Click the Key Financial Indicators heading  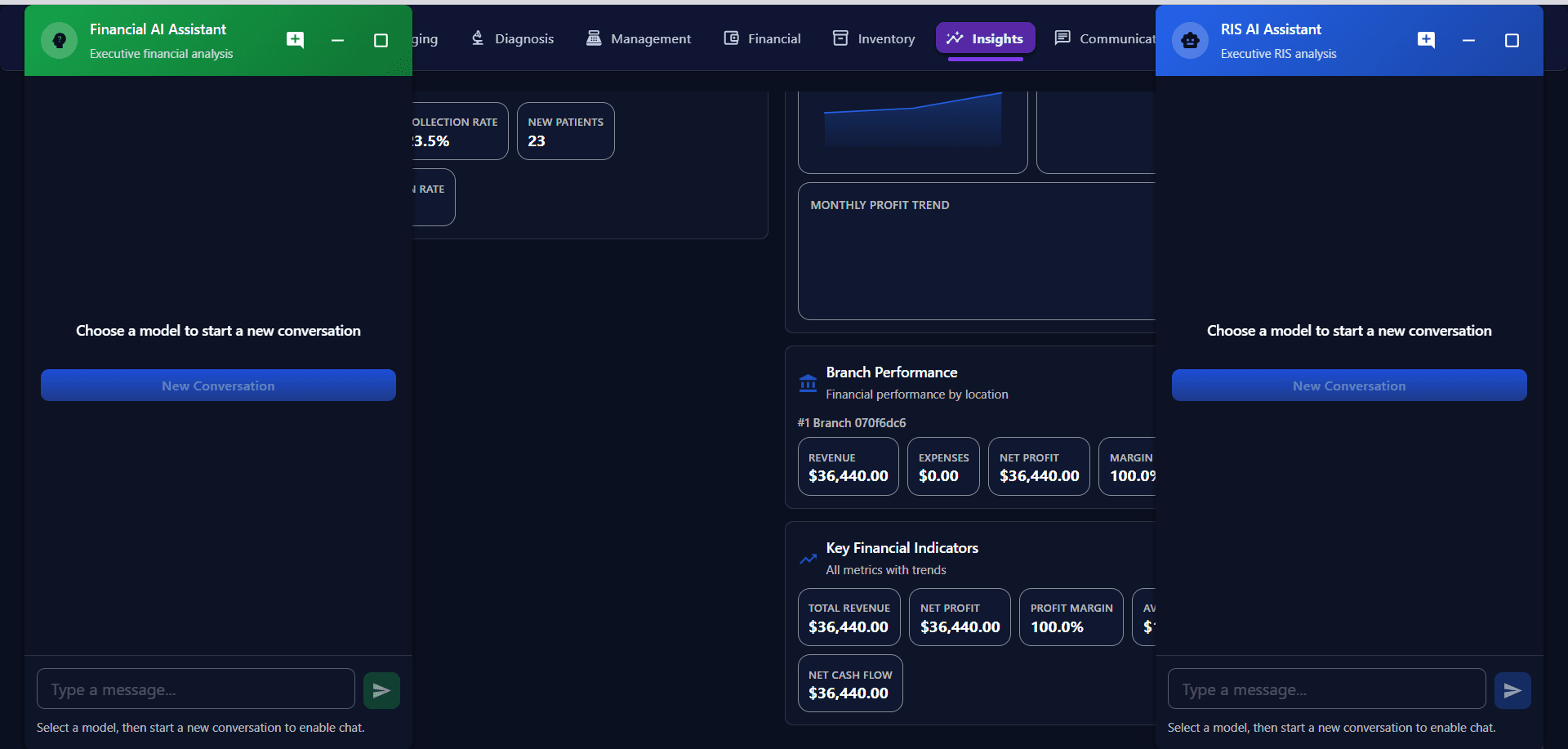coord(902,548)
